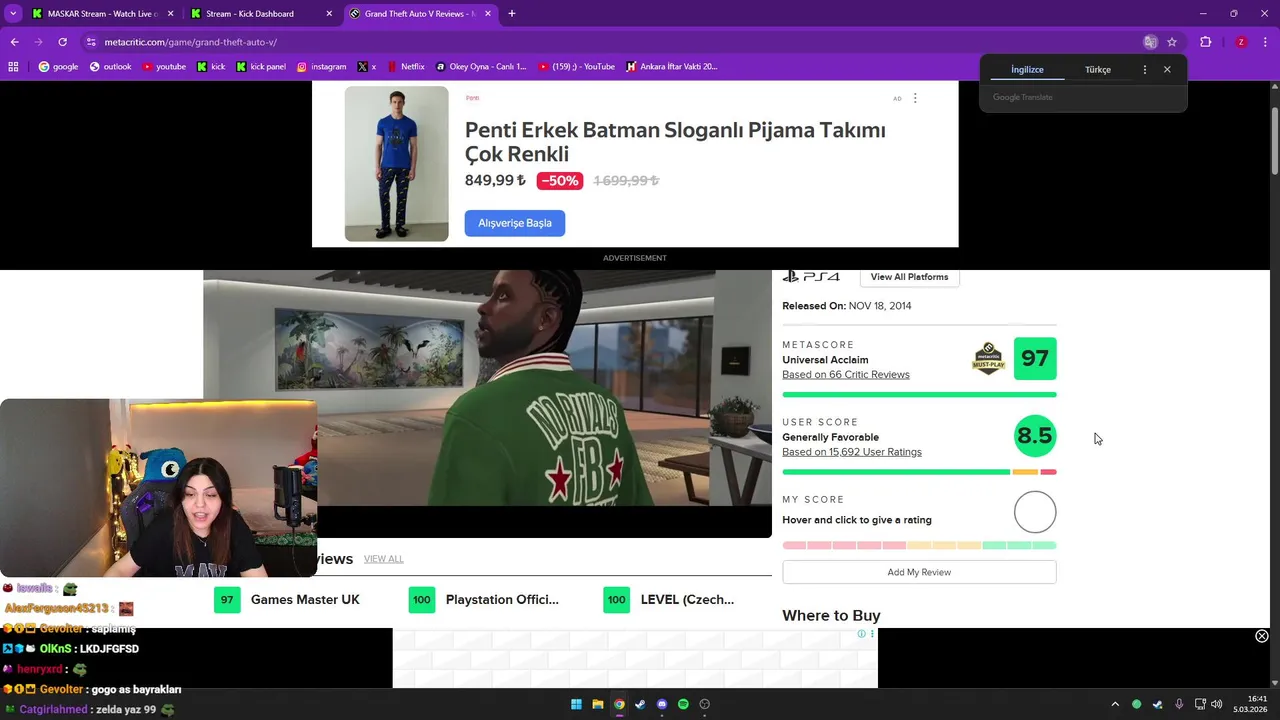Image resolution: width=1280 pixels, height=720 pixels.
Task: Switch to Stream - Kick Dashboard tab
Action: [262, 14]
